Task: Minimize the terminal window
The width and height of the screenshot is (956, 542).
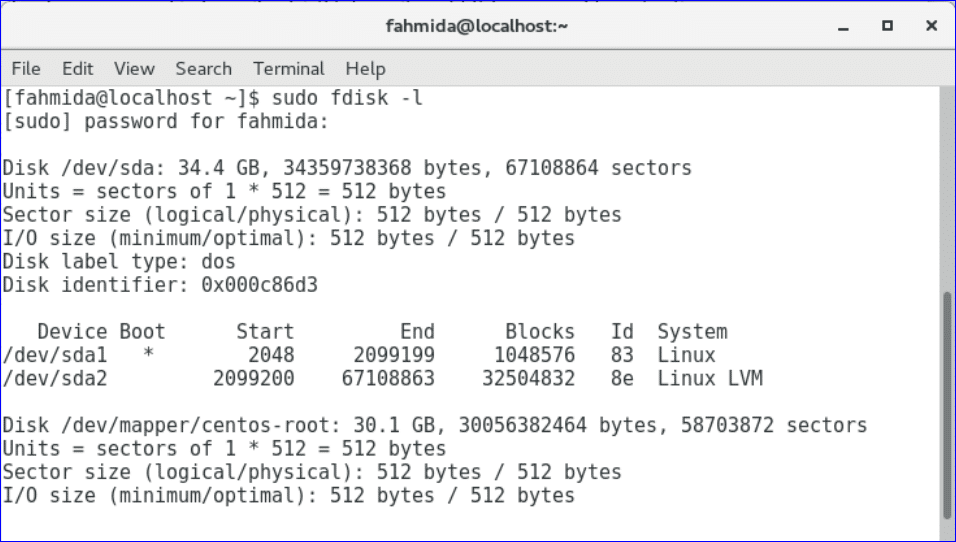Action: 846,26
